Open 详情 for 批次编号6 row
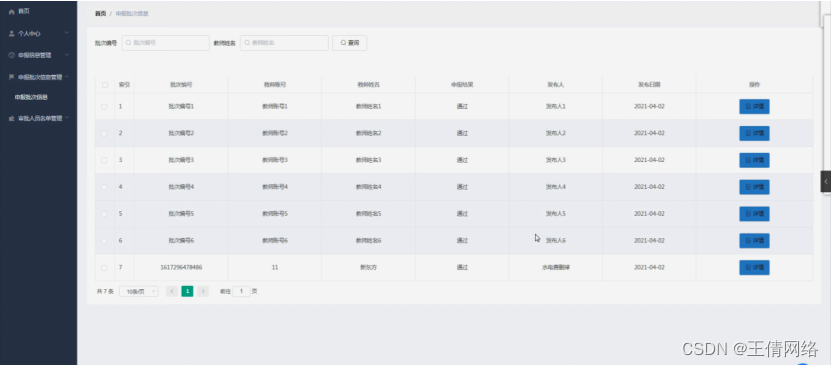Screen dimensions: 834x367 click(754, 240)
